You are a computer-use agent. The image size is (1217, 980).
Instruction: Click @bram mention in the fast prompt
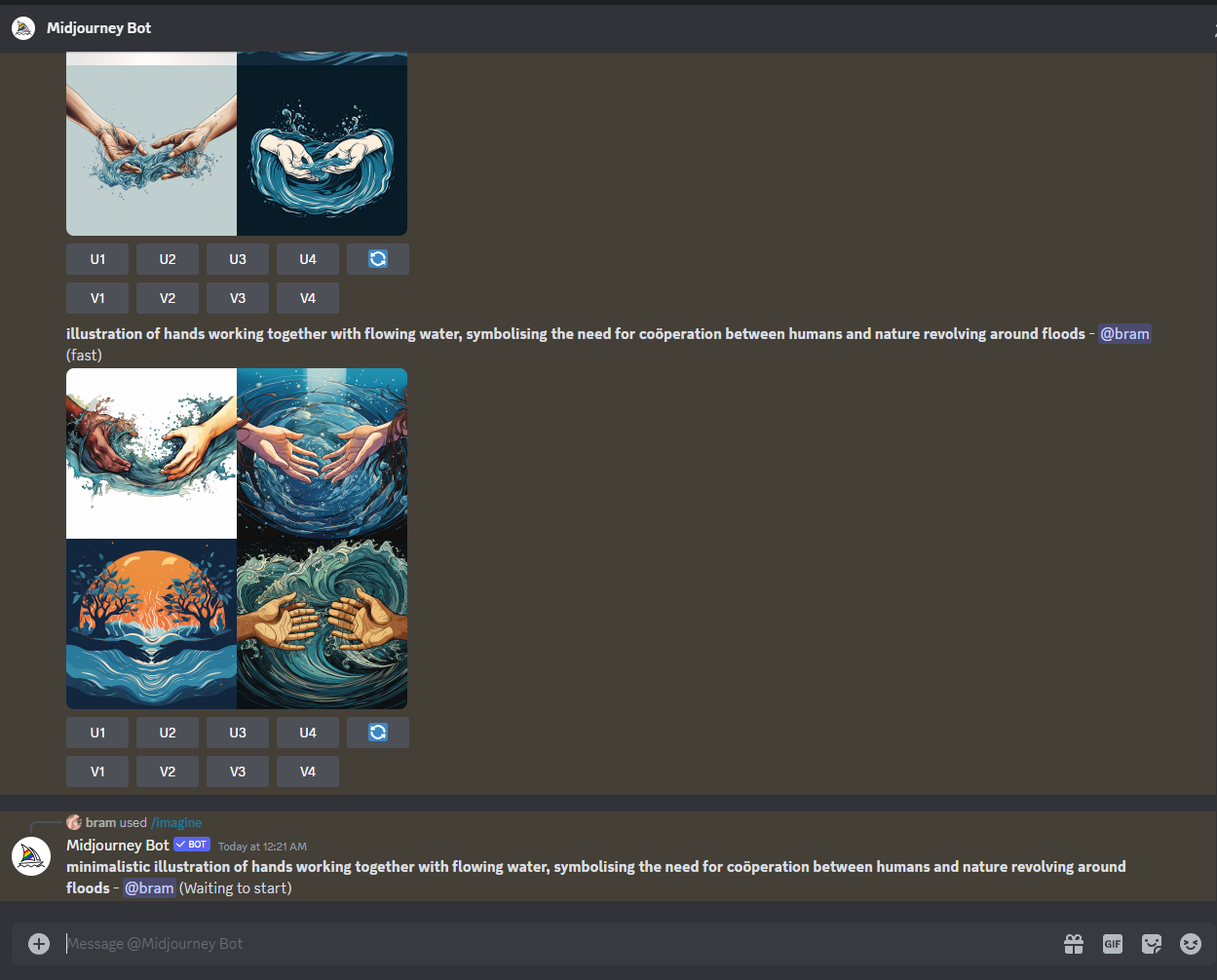pyautogui.click(x=1124, y=334)
